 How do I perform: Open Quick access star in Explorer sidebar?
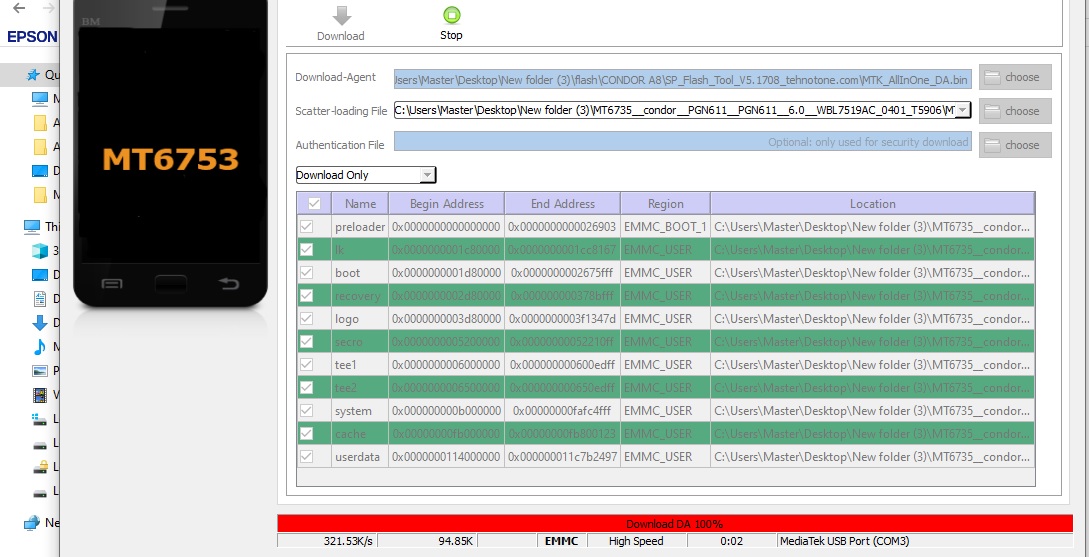[x=32, y=74]
